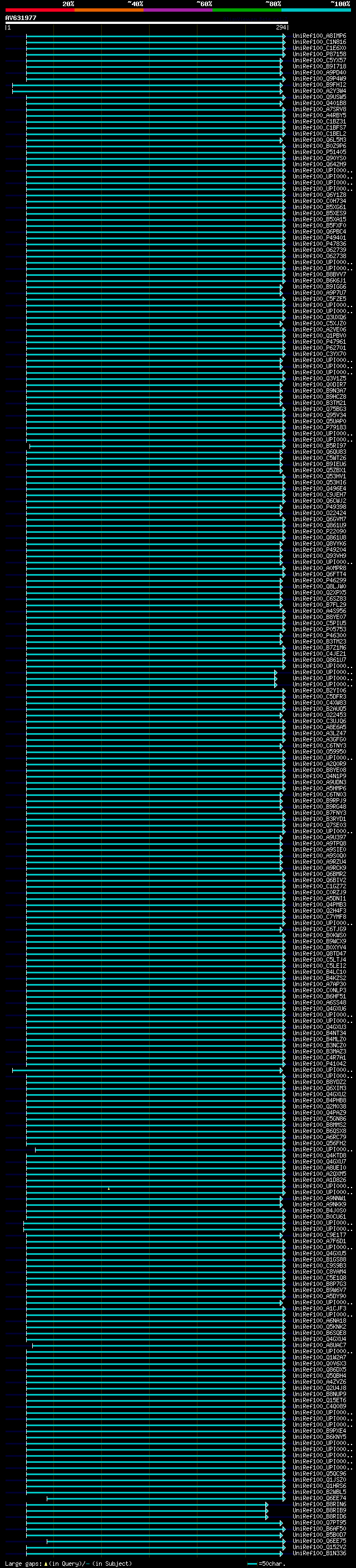Select the query label AV631977
Screen dimensions: 356x1568
pyautogui.click(x=21, y=18)
